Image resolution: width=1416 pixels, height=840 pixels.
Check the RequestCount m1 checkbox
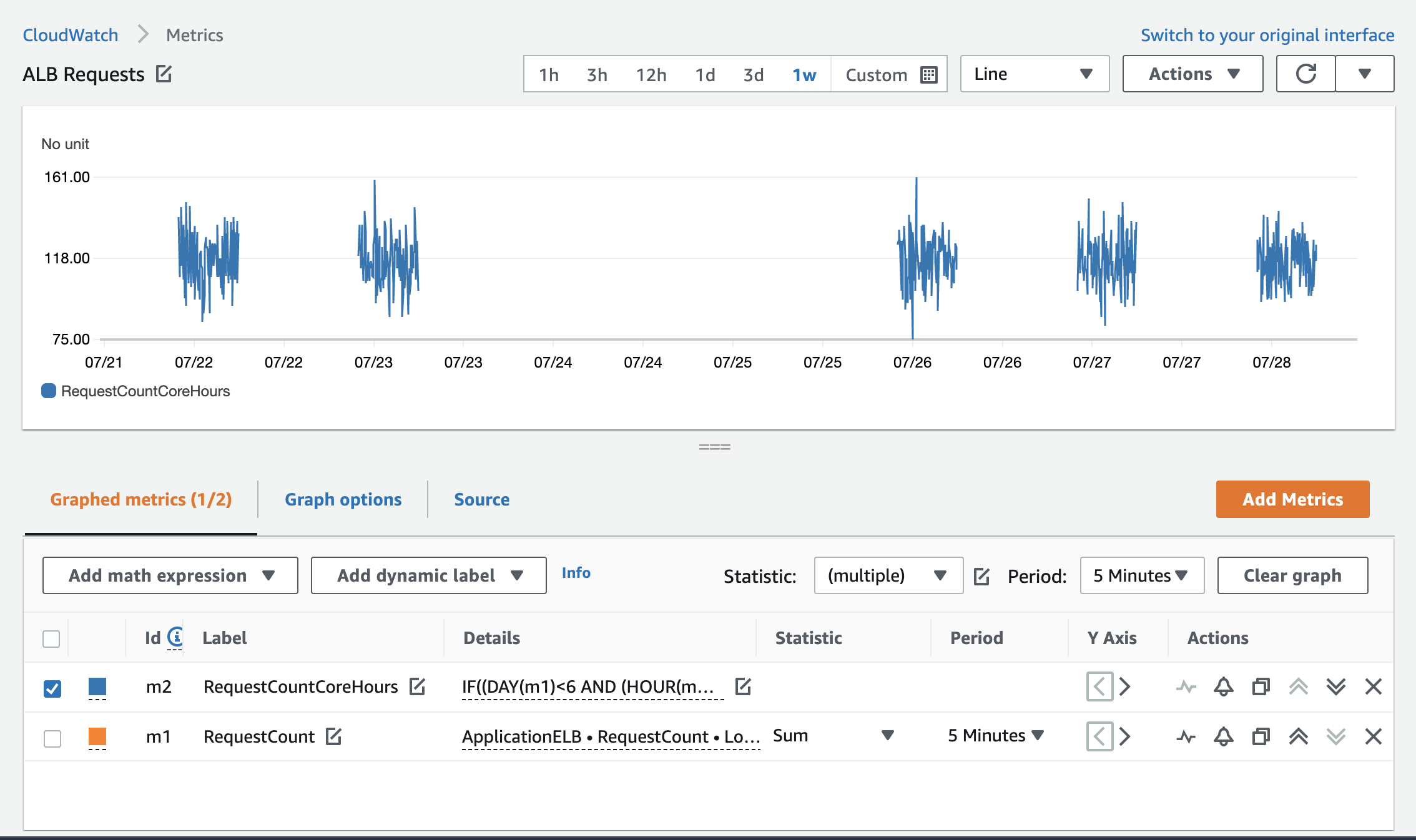(52, 738)
